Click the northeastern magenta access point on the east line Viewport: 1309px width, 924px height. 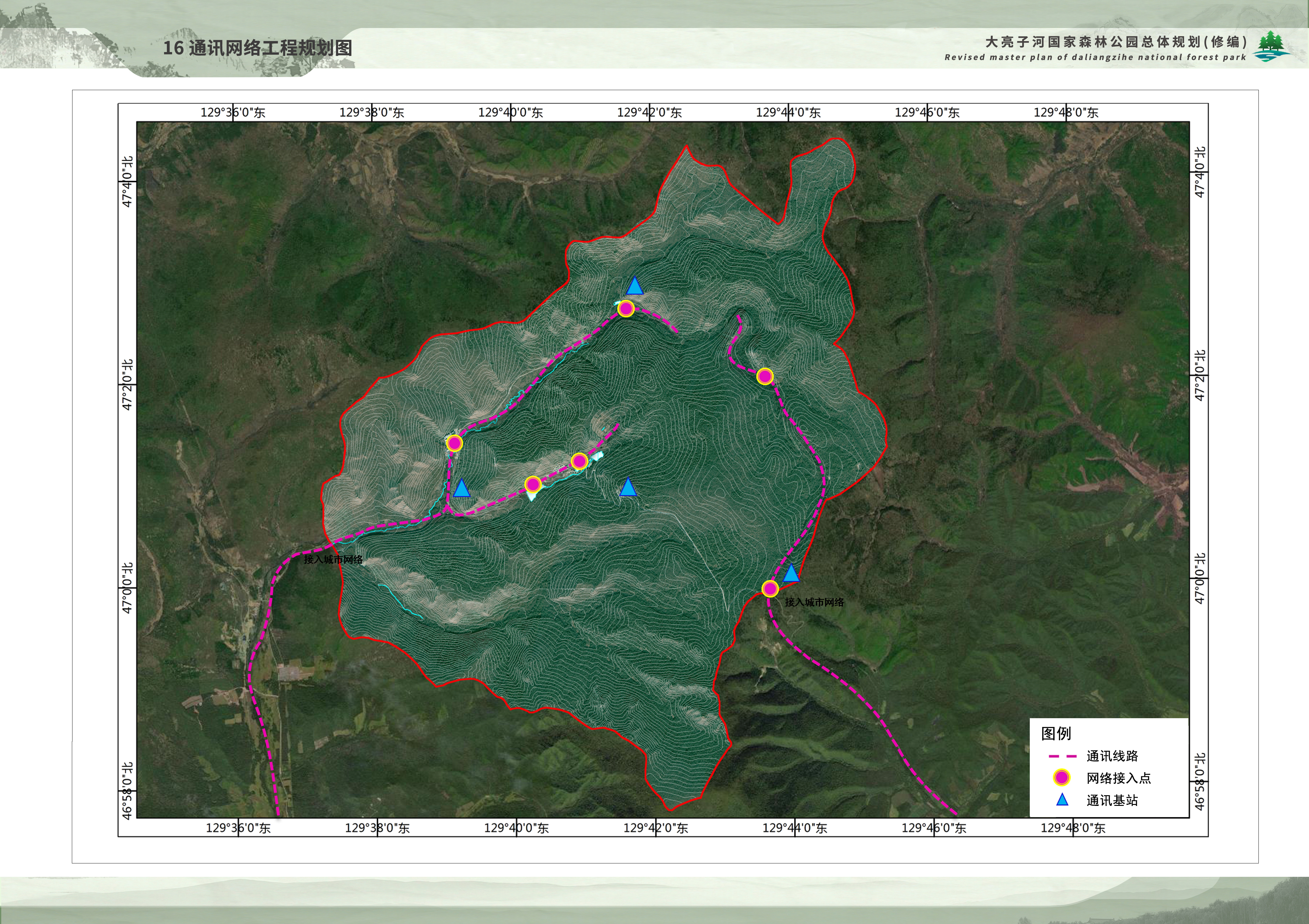click(765, 376)
